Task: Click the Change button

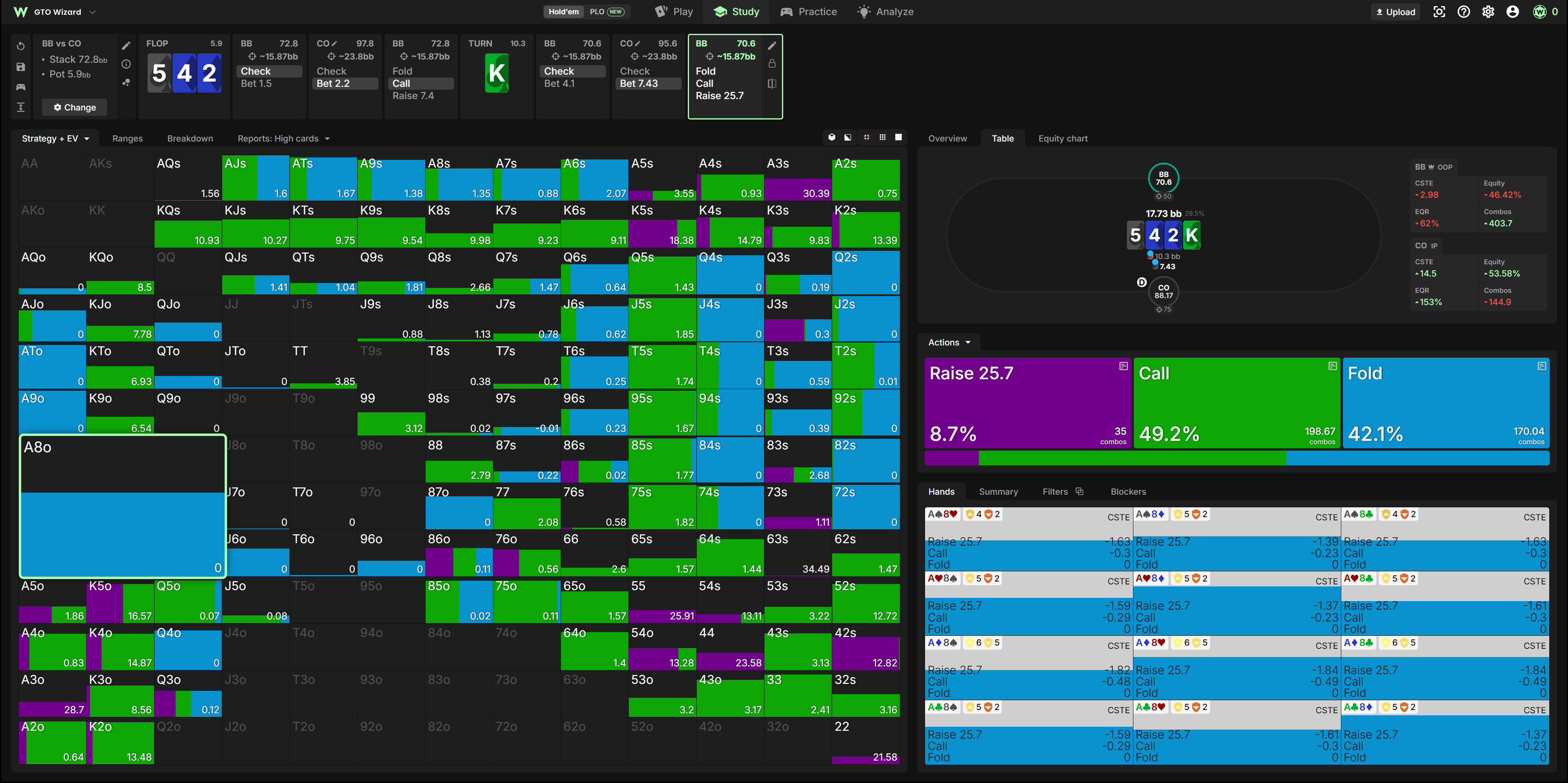Action: click(75, 107)
